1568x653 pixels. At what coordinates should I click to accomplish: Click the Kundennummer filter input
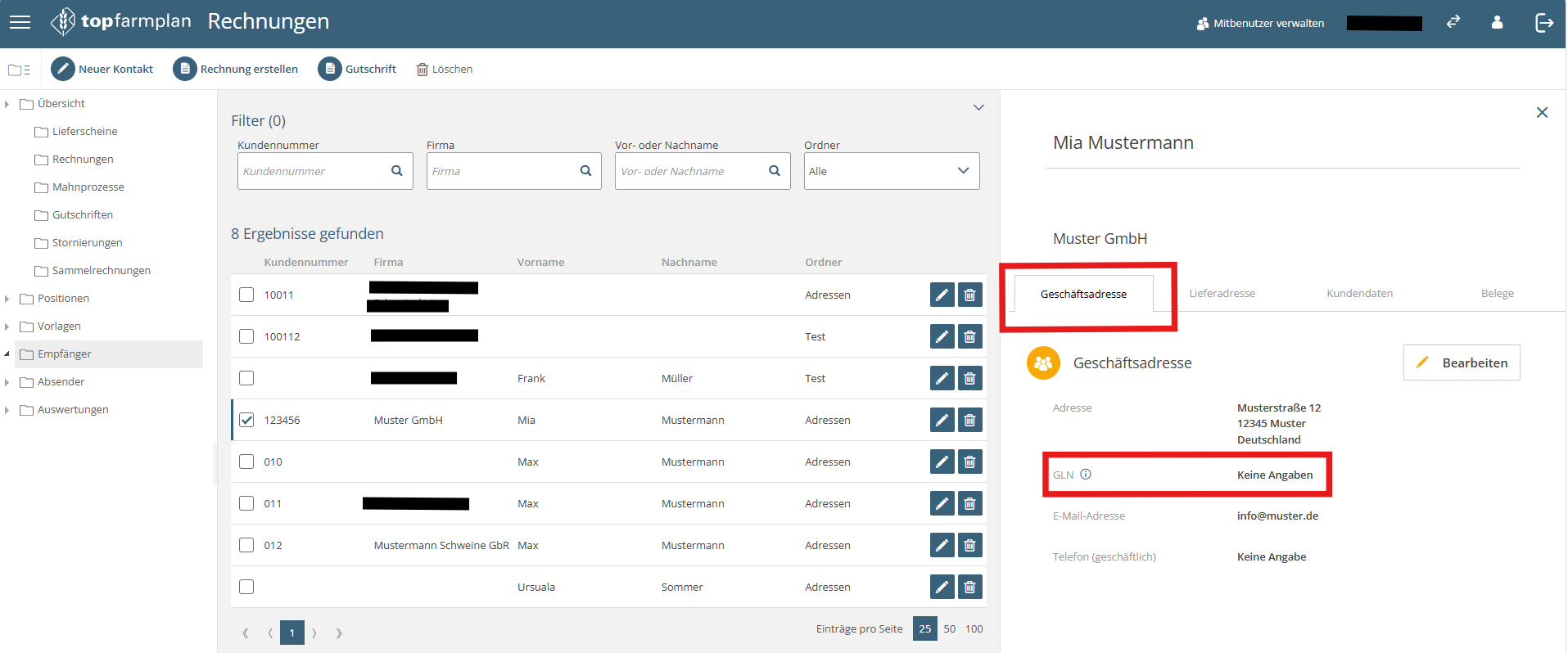(325, 171)
